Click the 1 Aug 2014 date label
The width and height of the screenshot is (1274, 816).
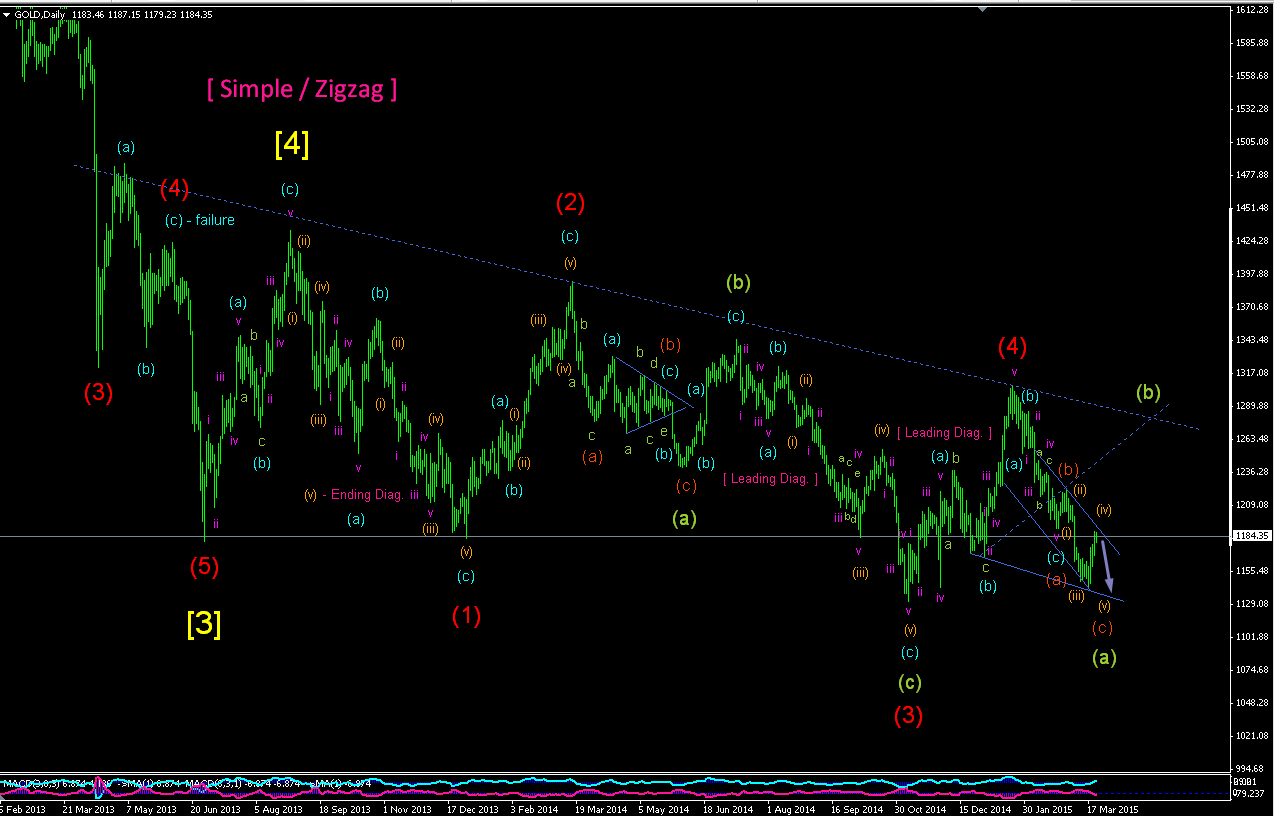791,808
